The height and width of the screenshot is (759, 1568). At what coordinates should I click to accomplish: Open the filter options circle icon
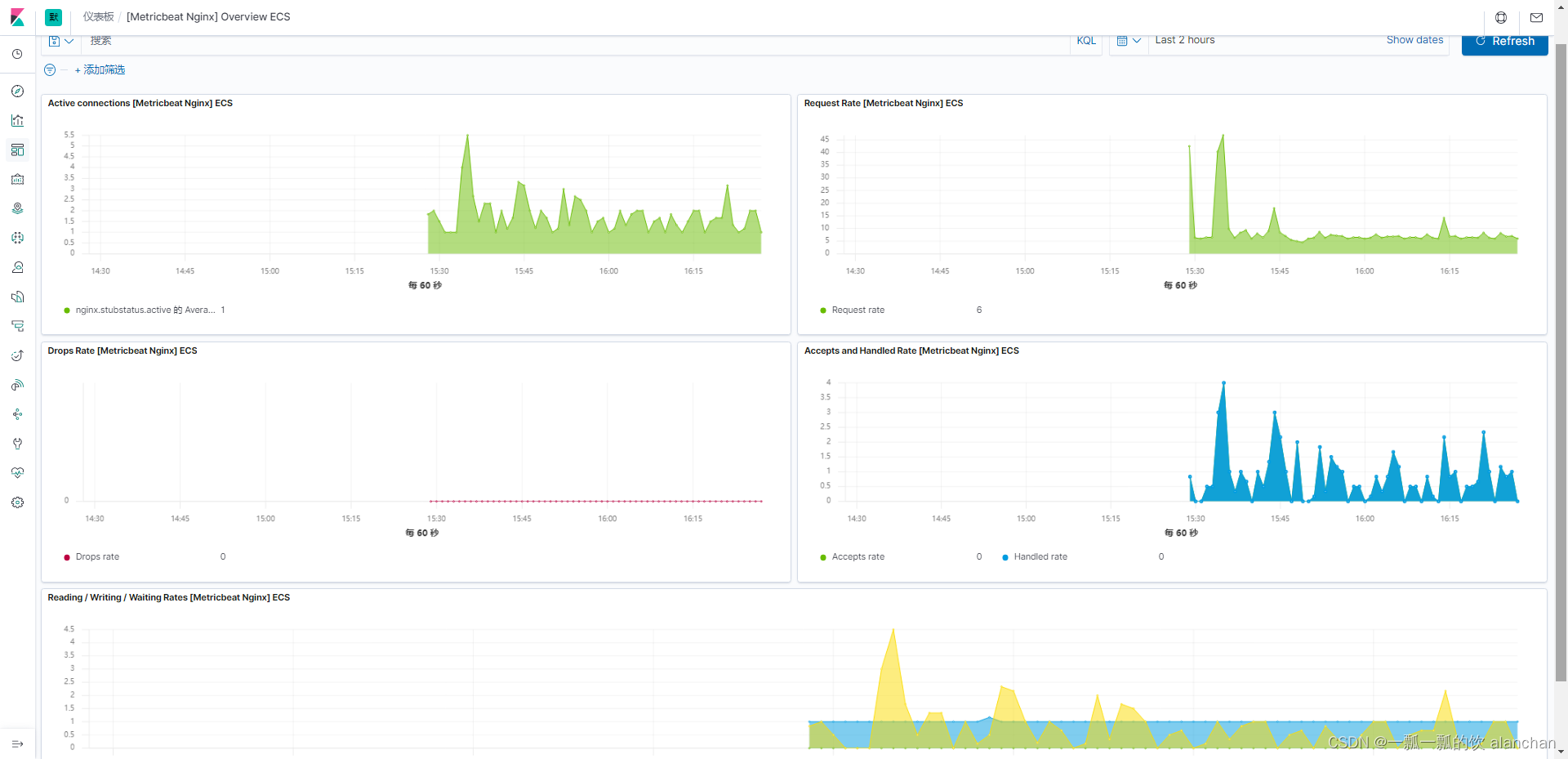(50, 70)
